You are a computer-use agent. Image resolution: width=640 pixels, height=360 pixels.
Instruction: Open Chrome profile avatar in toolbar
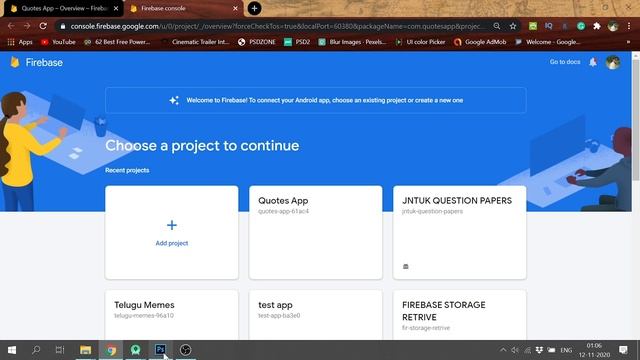tap(613, 26)
